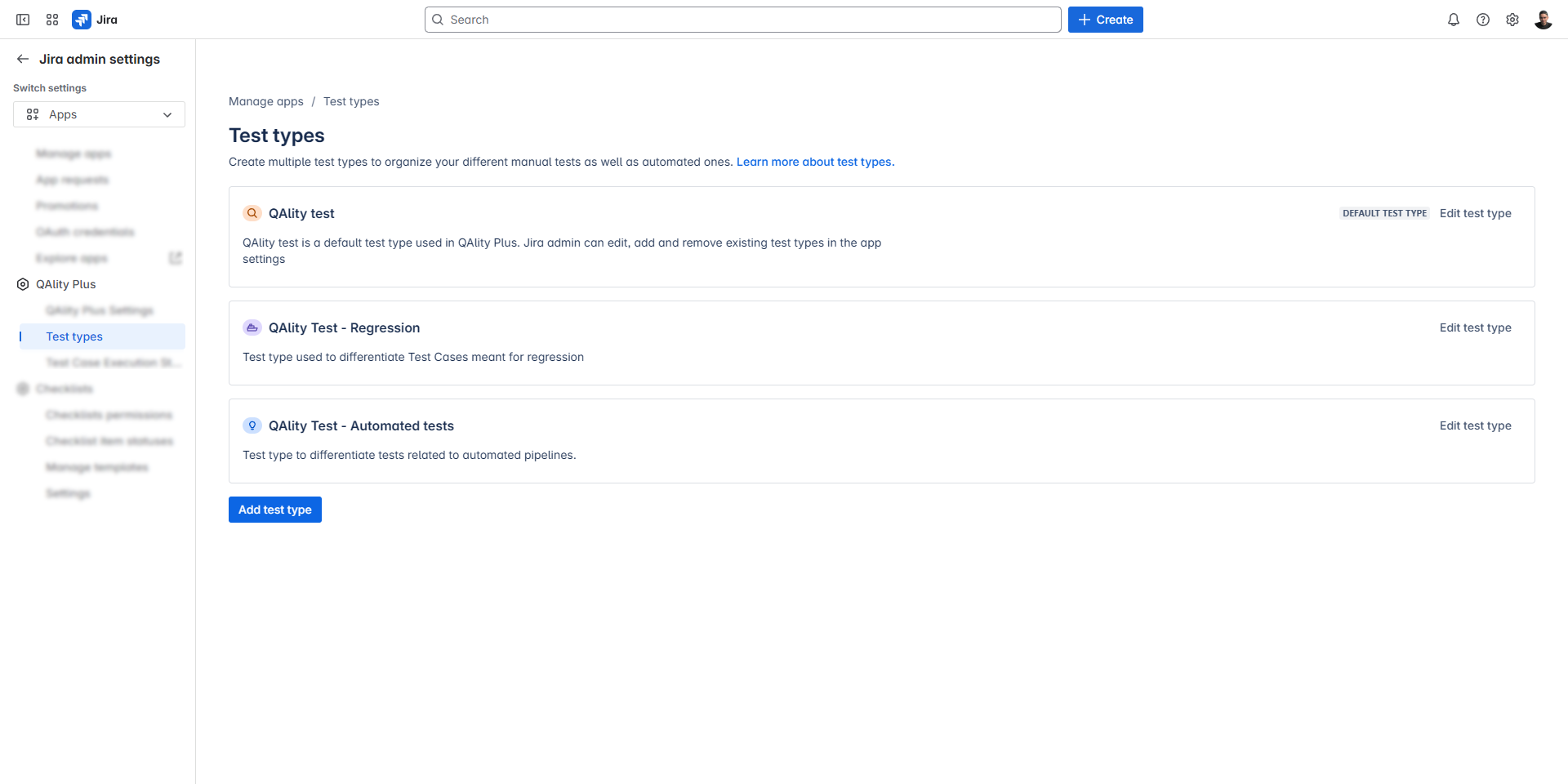Click the Jira logo
1568x784 pixels.
[x=95, y=20]
